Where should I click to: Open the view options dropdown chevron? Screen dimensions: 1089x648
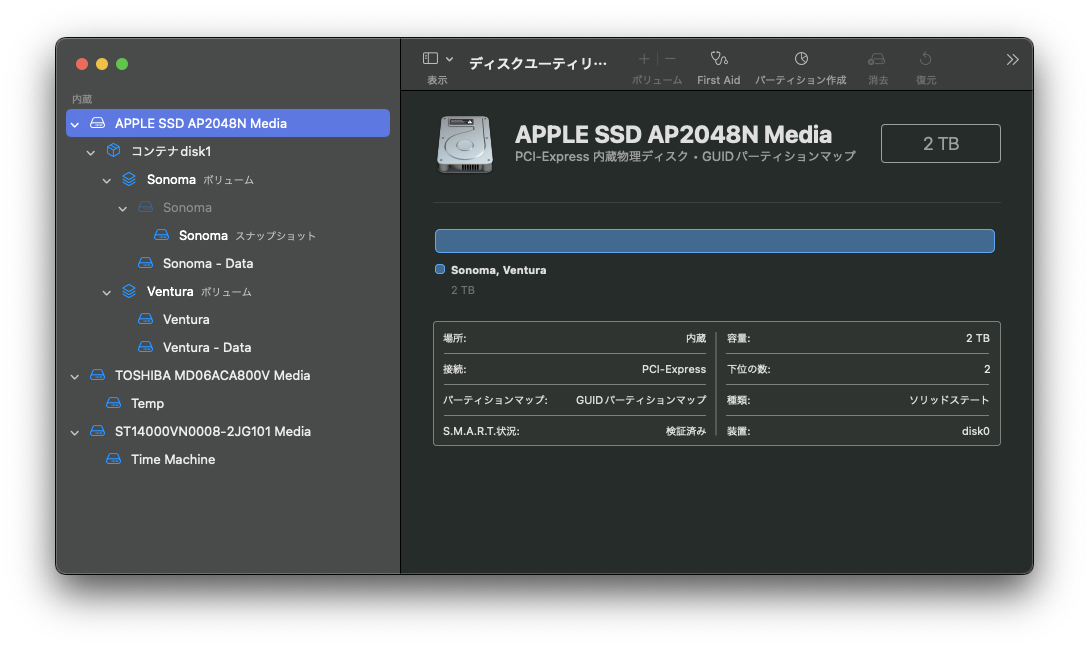click(449, 60)
